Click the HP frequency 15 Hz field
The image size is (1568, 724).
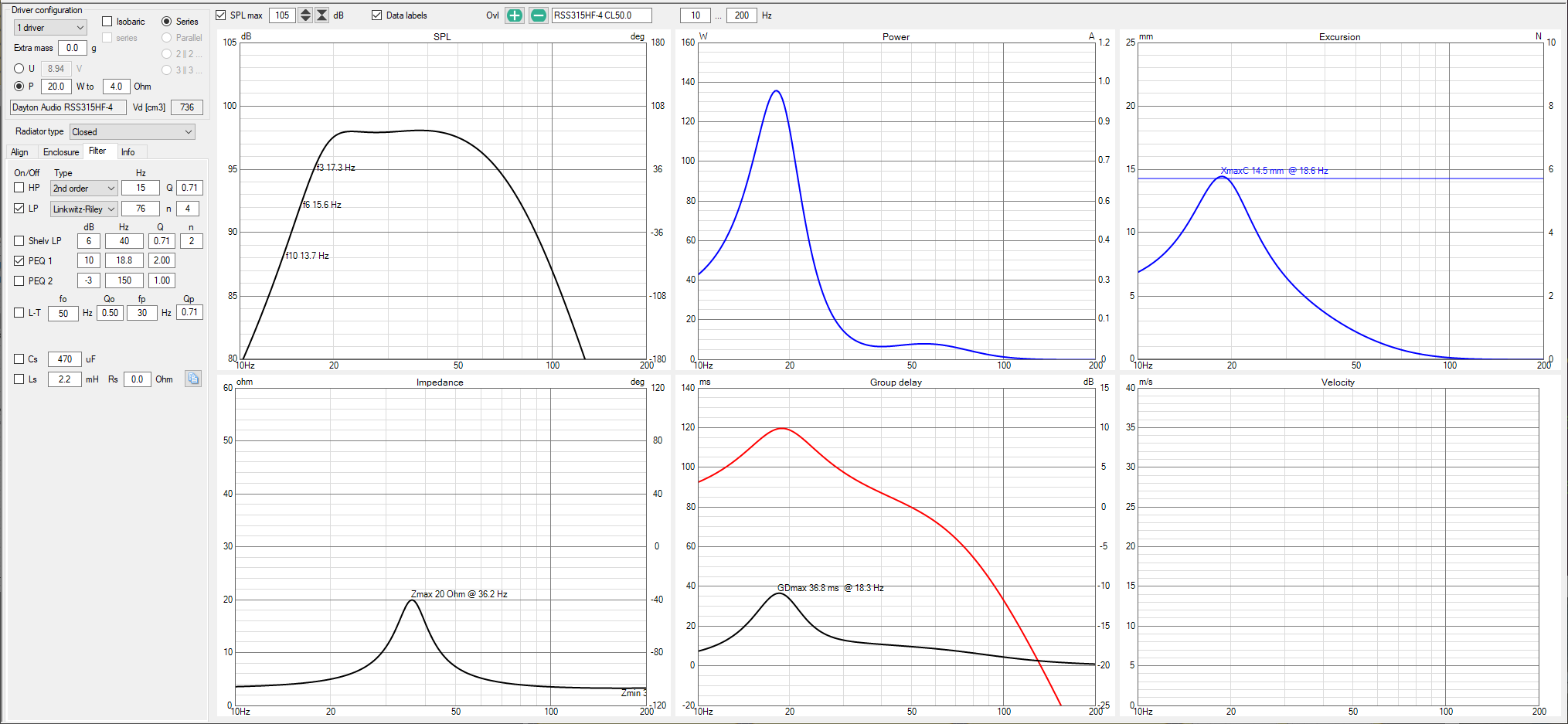[141, 188]
